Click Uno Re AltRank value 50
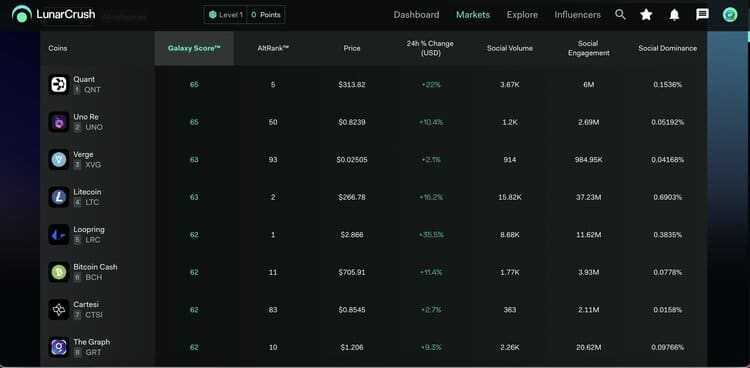This screenshot has width=750, height=368. (x=273, y=123)
